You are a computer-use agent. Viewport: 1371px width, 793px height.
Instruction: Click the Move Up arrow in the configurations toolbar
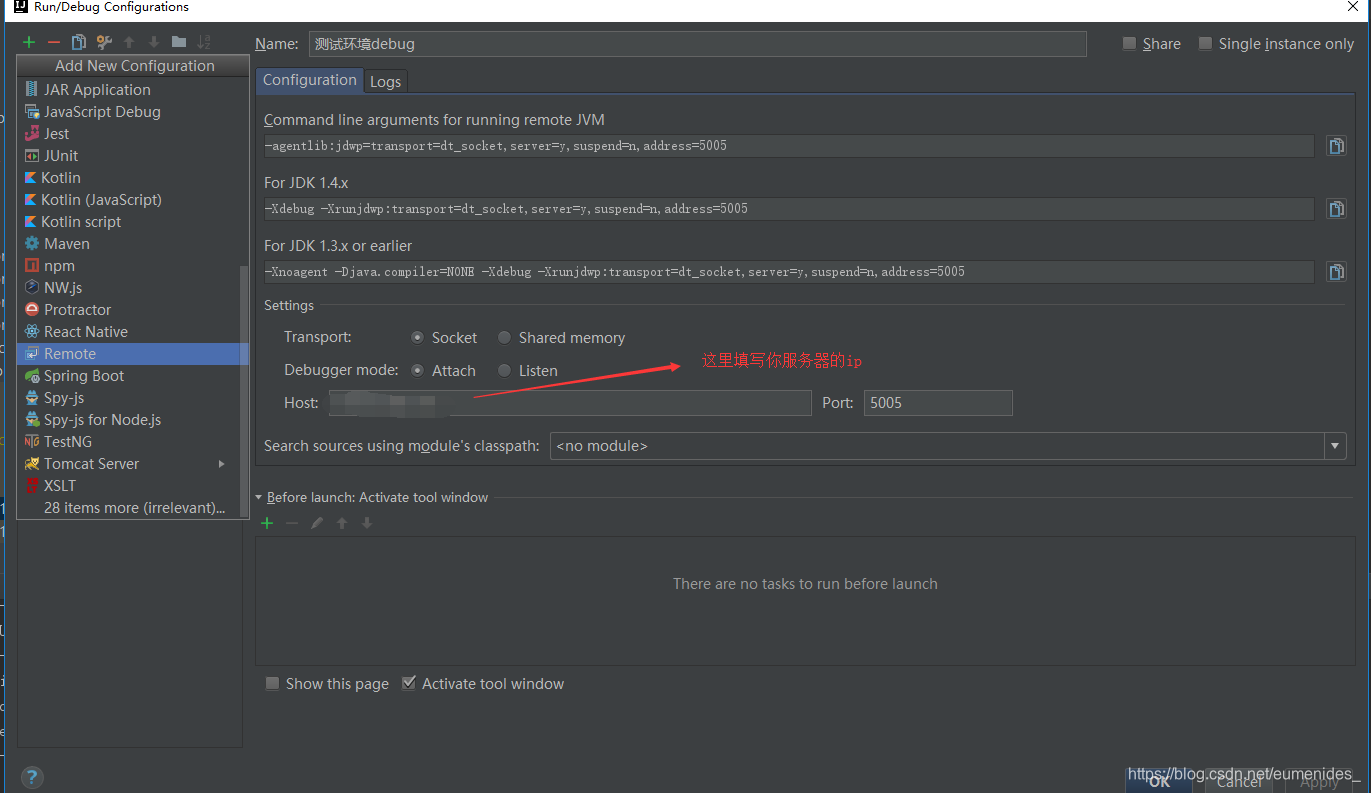(x=129, y=42)
